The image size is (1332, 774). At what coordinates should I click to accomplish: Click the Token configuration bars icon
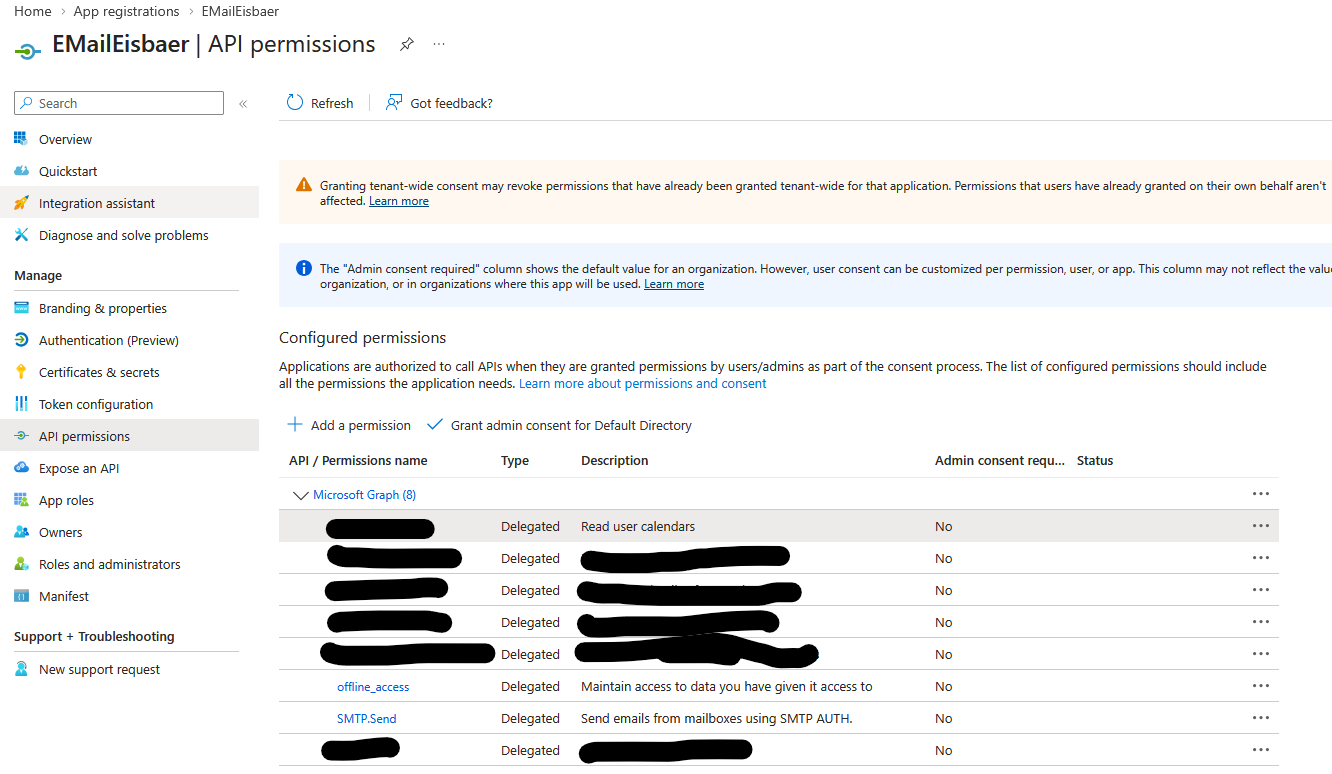tap(21, 404)
